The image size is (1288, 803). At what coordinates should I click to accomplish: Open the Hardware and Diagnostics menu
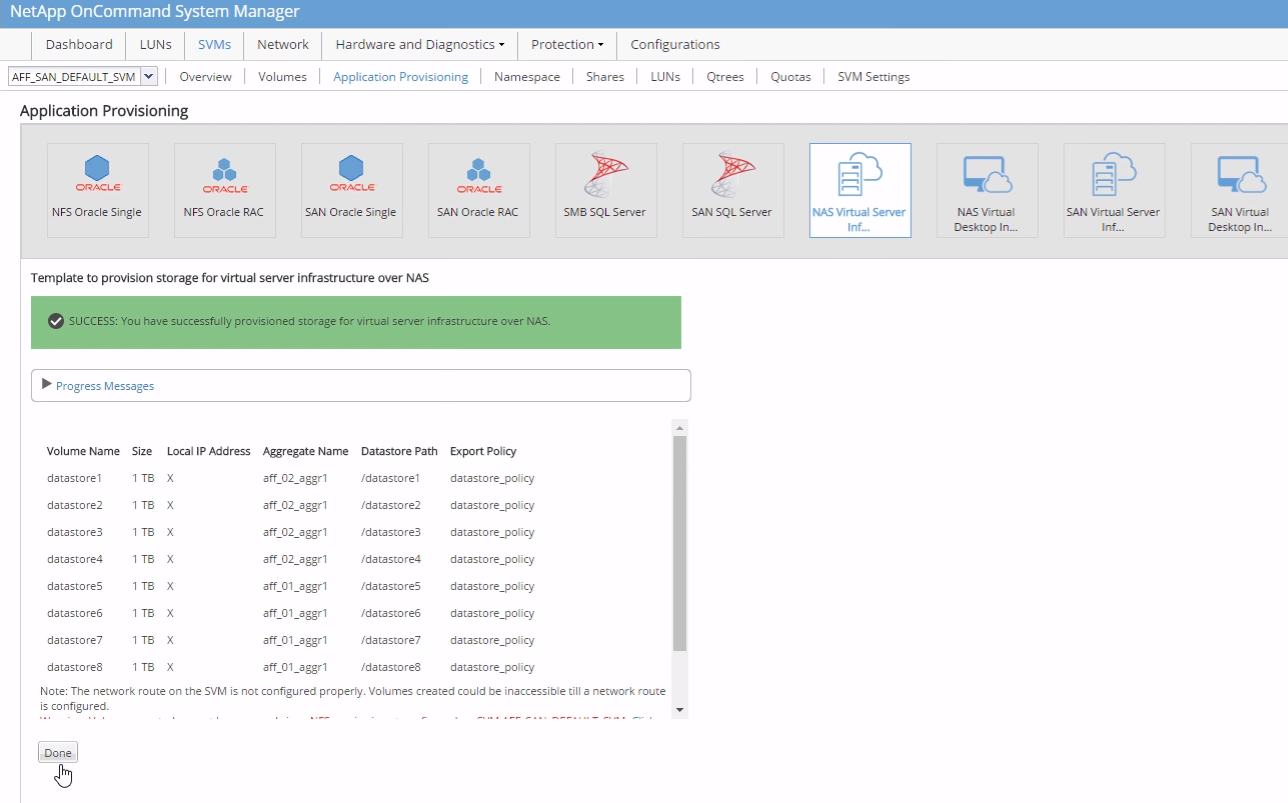click(420, 44)
